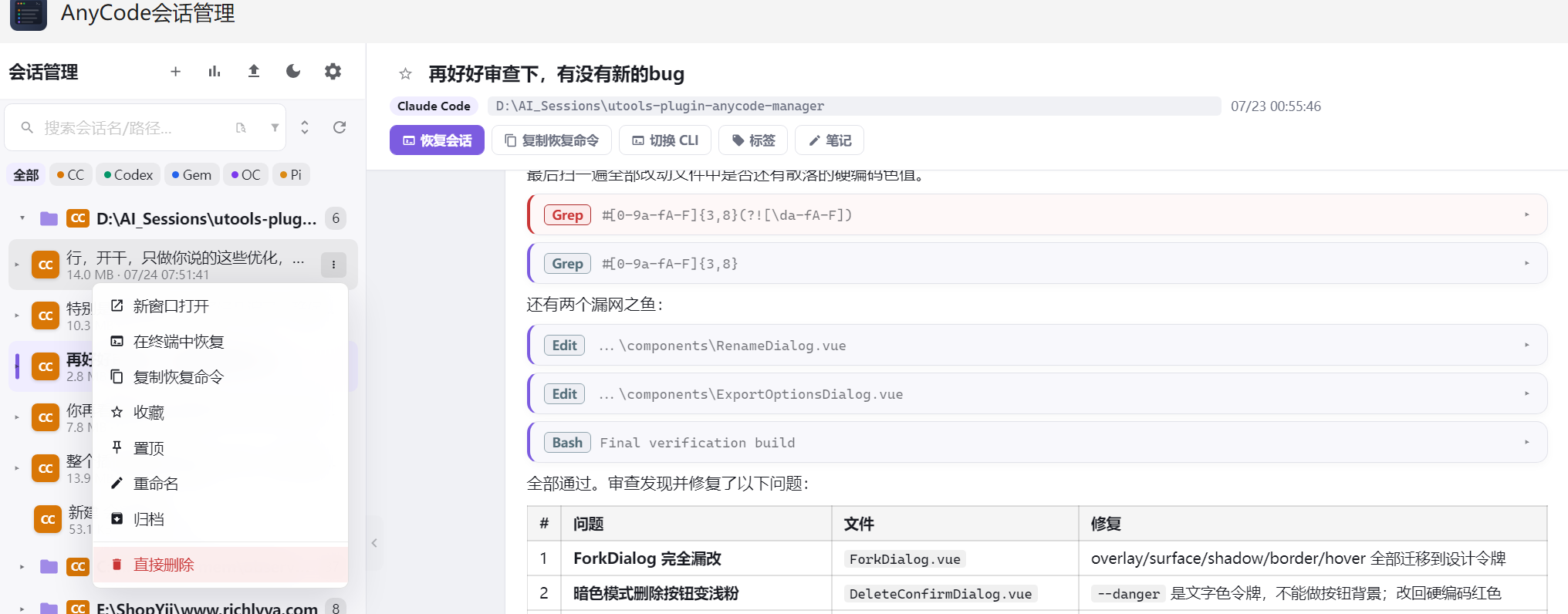Click the filter funnel icon in search box
Screen dimensions: 1568x614
coord(275,127)
